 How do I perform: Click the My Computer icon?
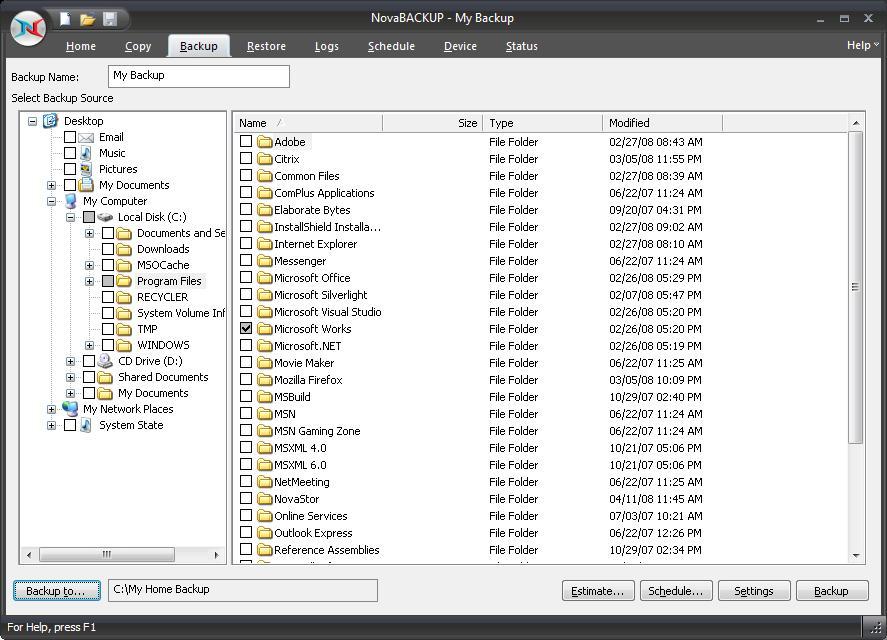pos(71,201)
